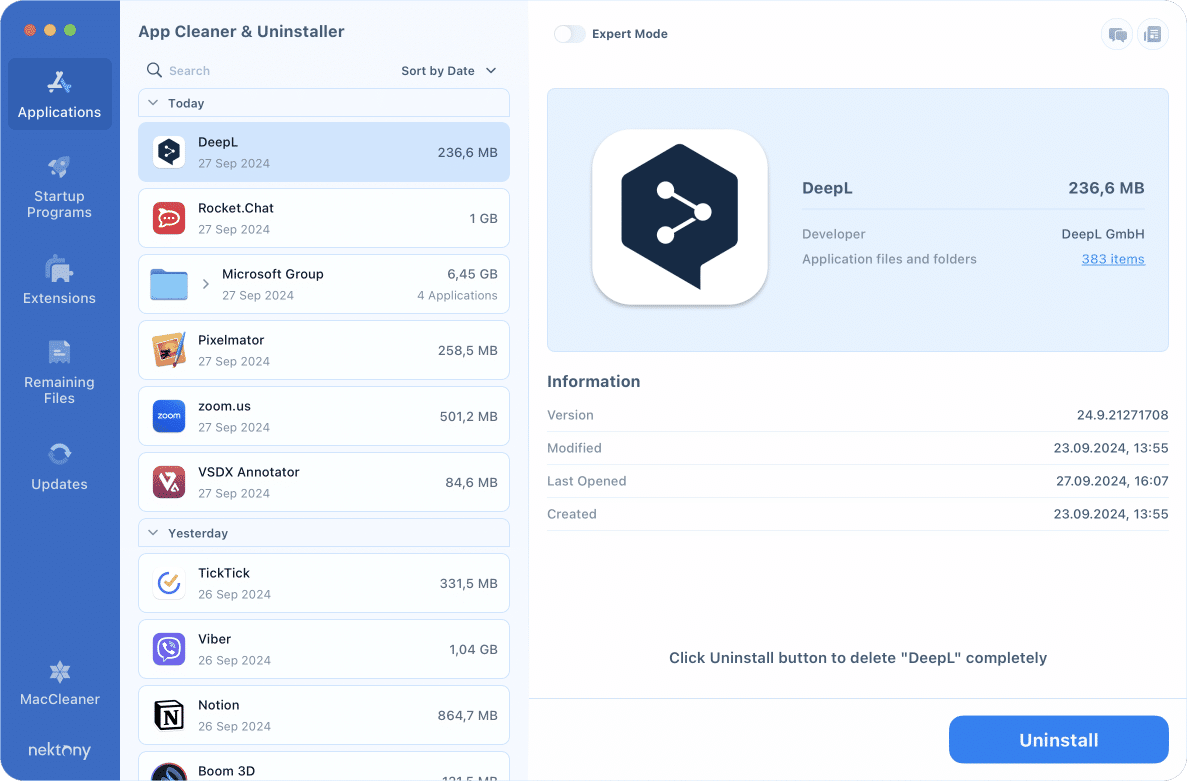Image resolution: width=1187 pixels, height=781 pixels.
Task: Select the DeepL app icon in list
Action: pos(169,152)
